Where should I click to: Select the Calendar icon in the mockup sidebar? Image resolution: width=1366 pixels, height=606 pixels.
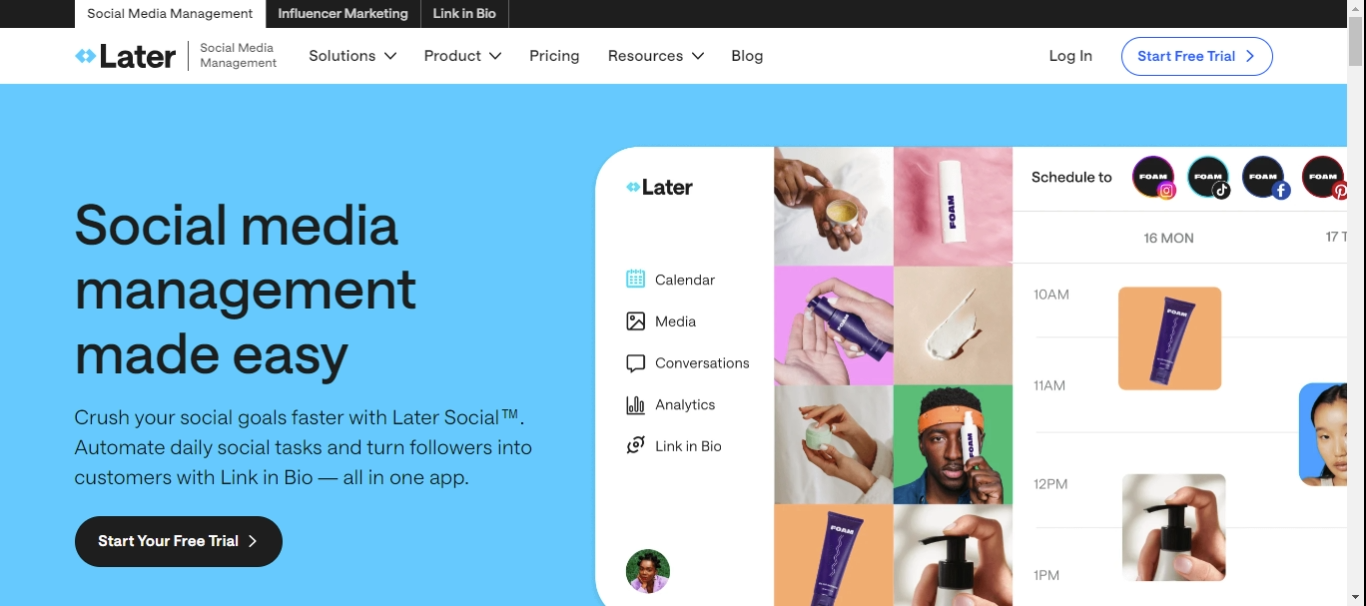[x=635, y=279]
